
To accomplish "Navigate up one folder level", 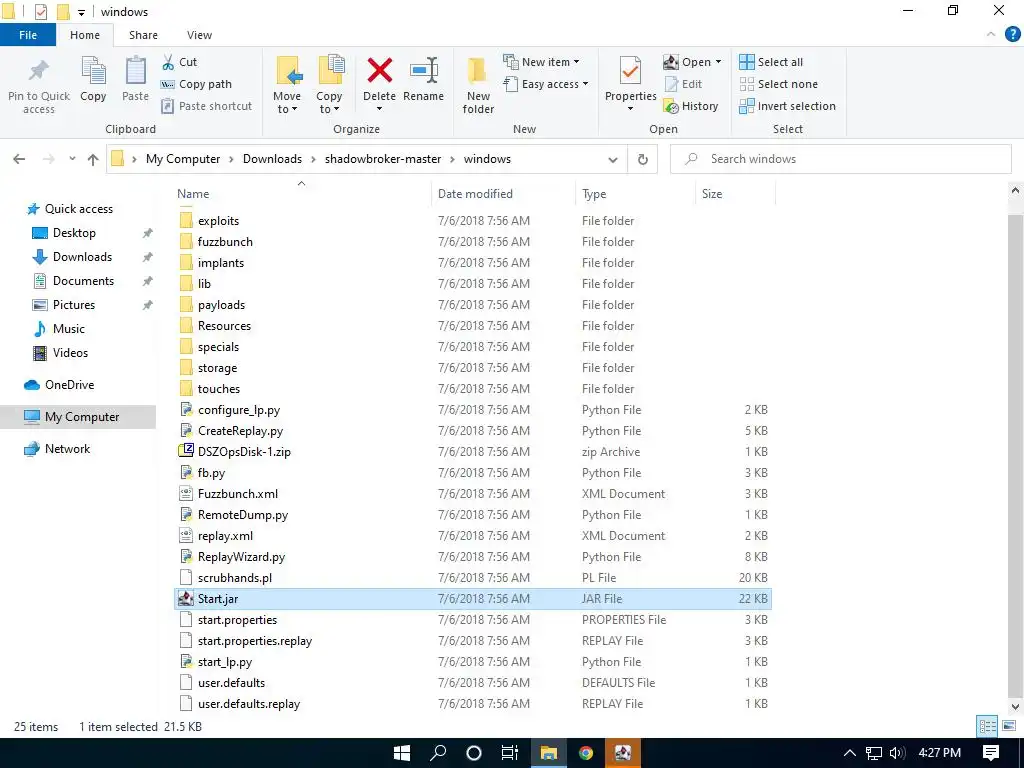I will click(x=93, y=159).
